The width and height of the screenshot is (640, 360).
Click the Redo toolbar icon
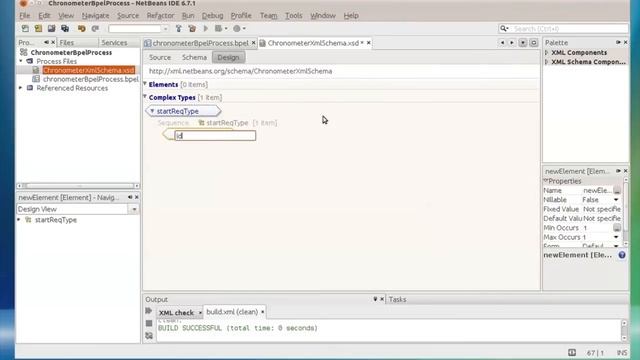click(x=95, y=29)
